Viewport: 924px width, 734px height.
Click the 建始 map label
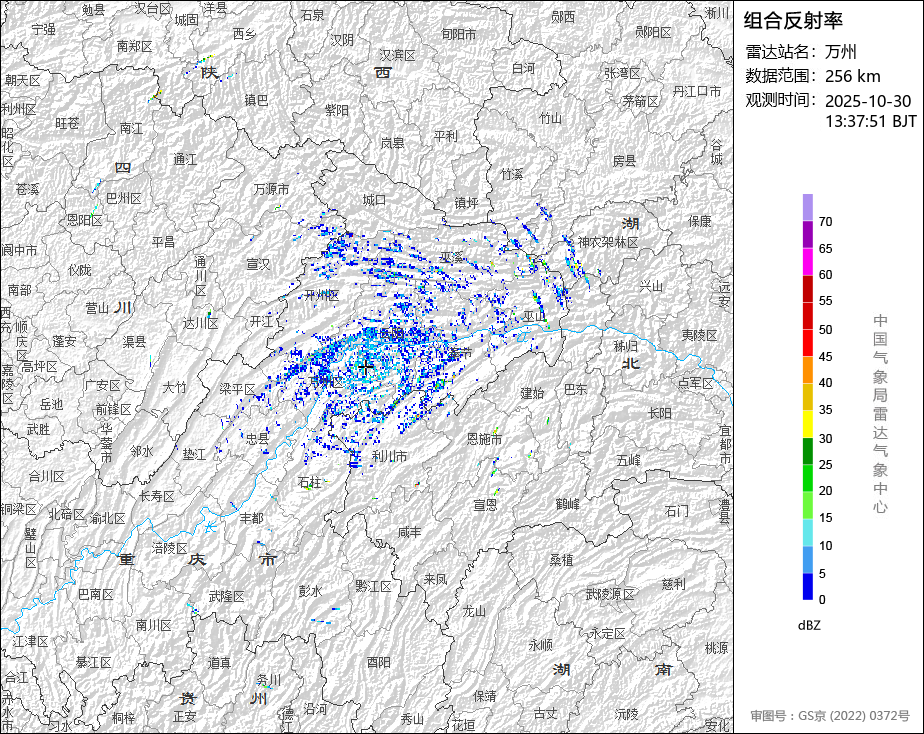(533, 393)
